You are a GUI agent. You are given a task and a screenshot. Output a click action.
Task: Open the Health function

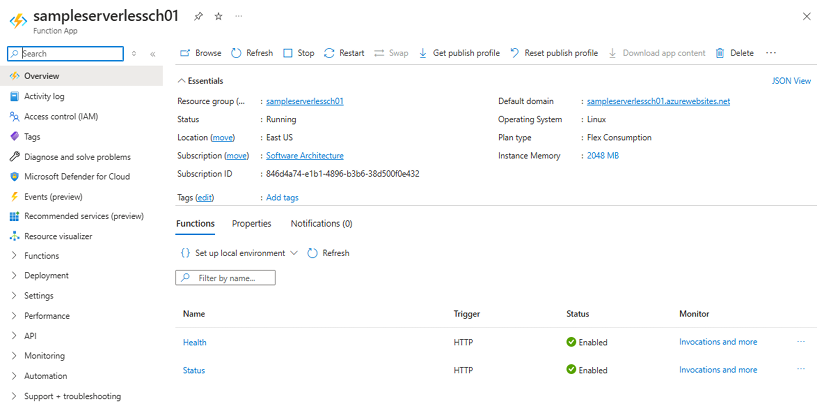pyautogui.click(x=194, y=342)
